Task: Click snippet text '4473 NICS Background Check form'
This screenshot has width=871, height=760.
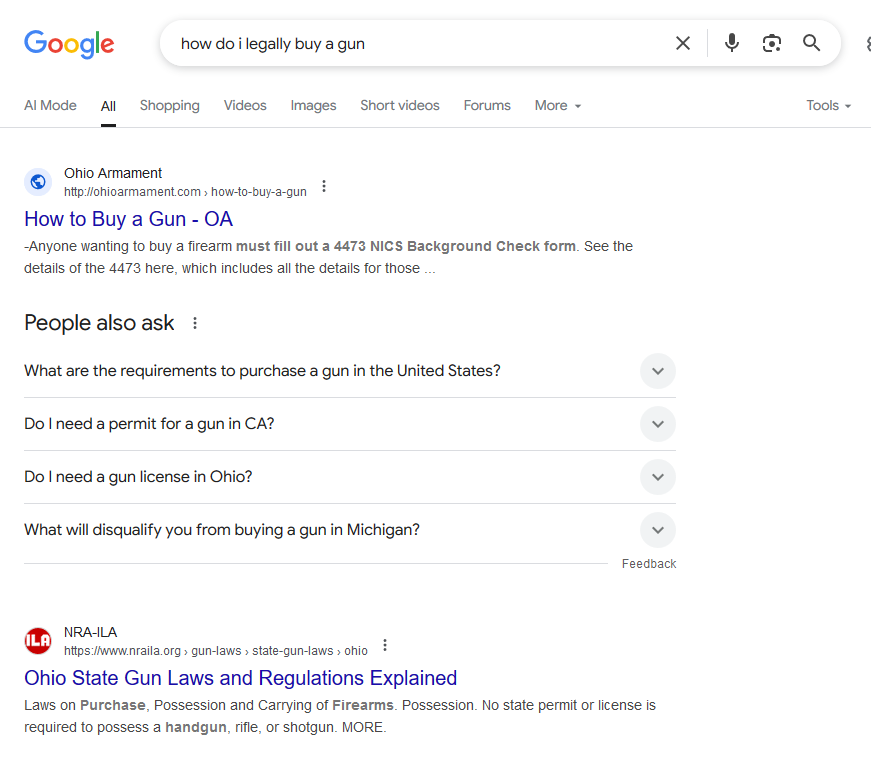Action: pyautogui.click(x=454, y=246)
